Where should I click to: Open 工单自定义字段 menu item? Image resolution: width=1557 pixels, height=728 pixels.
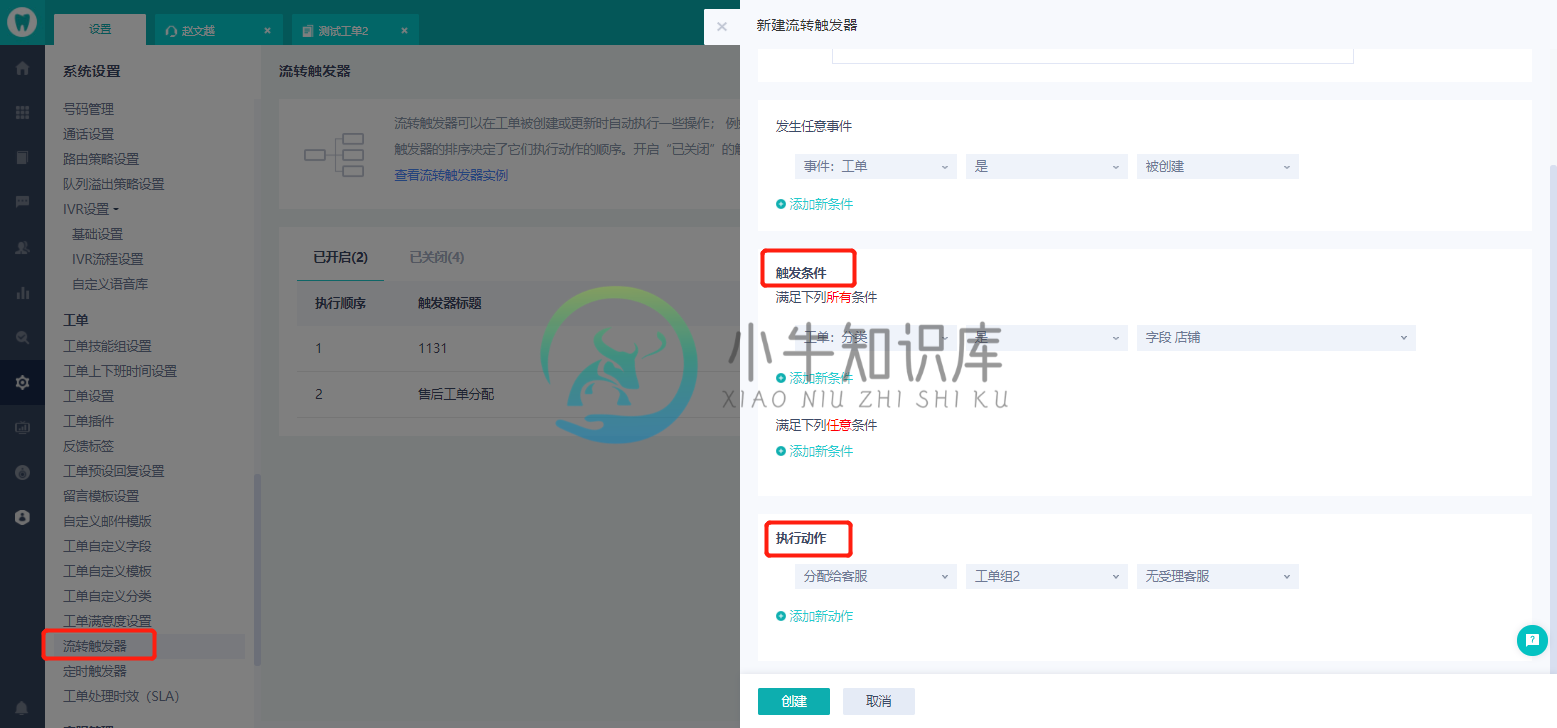tap(107, 546)
